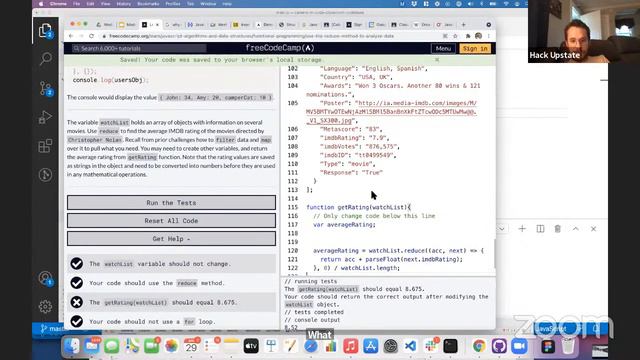
Task: Open GitHub Desktop from the Dock
Action: click(499, 346)
